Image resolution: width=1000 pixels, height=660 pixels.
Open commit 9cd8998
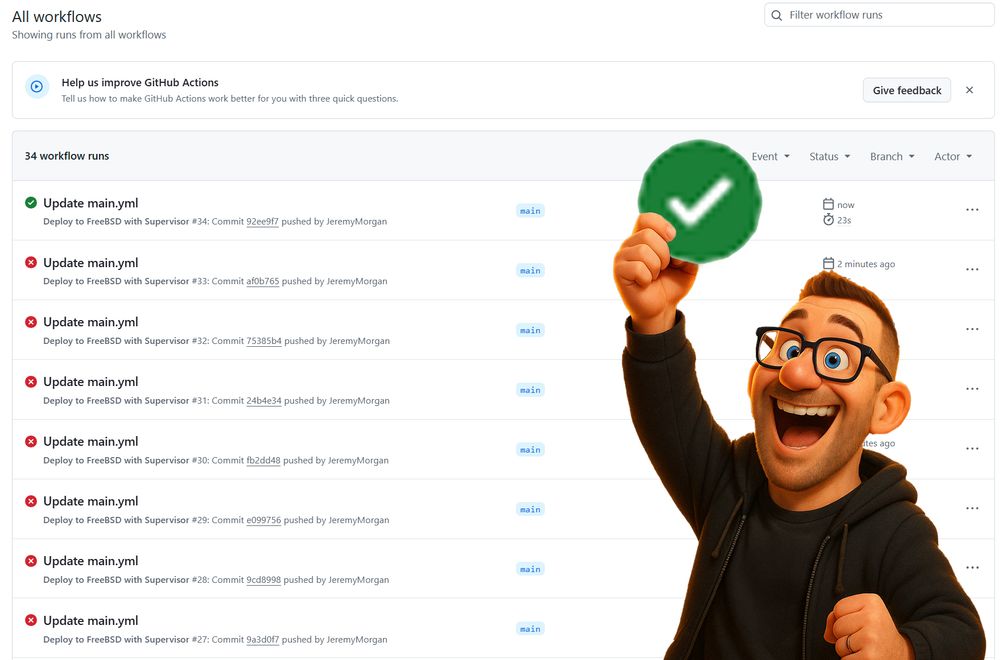pos(263,580)
